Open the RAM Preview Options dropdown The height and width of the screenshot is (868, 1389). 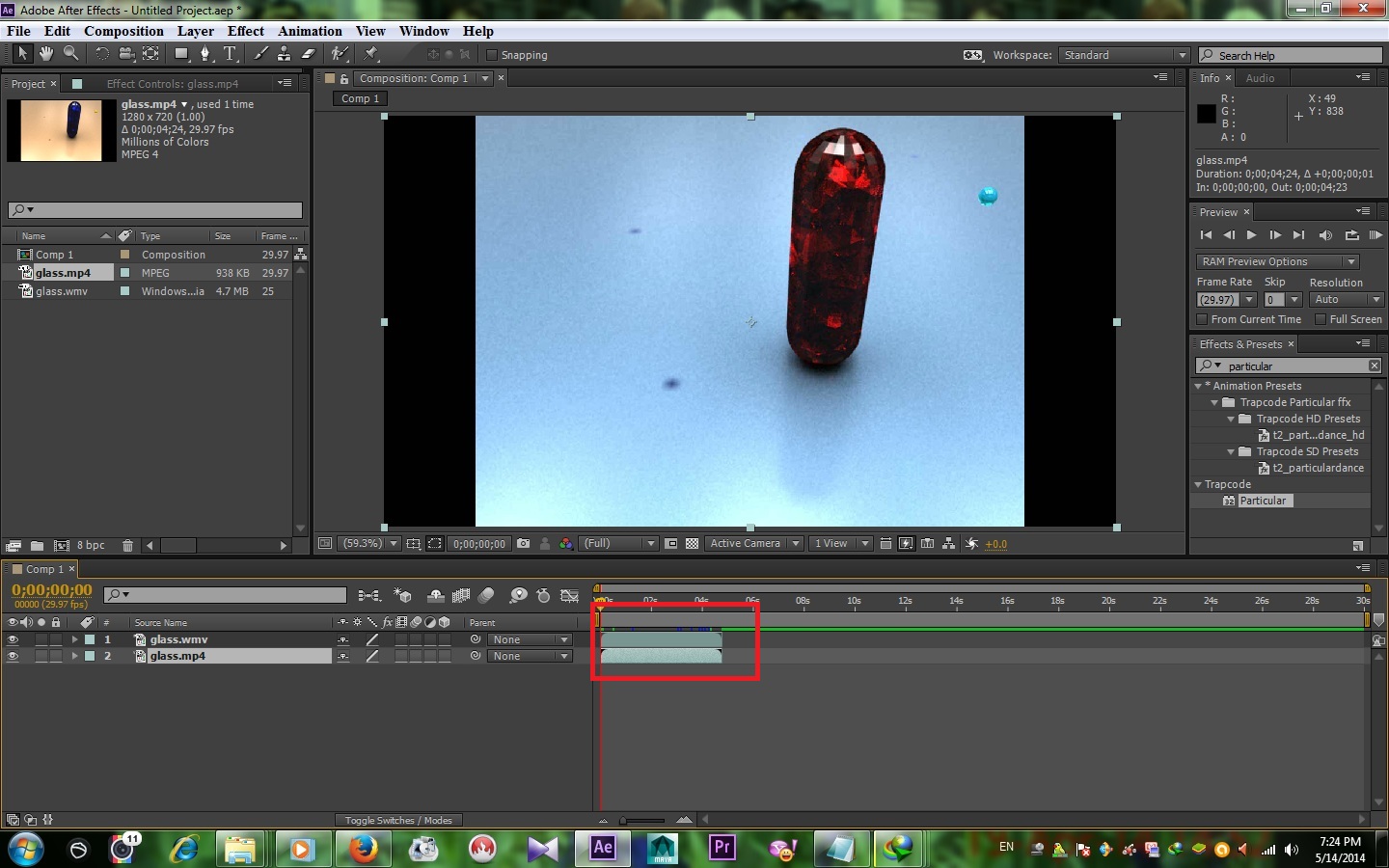click(1277, 261)
